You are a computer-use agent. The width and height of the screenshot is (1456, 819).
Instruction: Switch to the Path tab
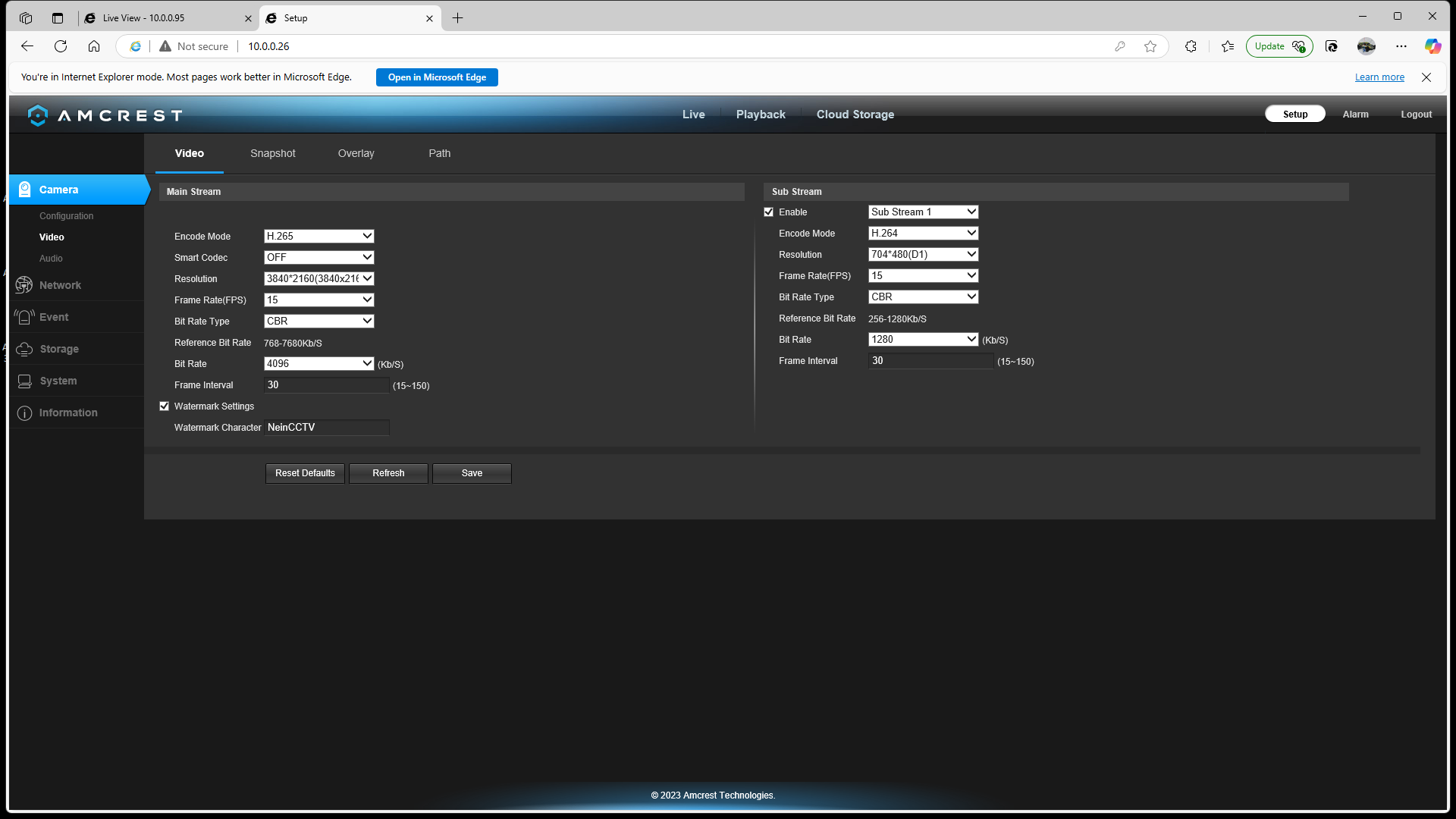coord(440,153)
